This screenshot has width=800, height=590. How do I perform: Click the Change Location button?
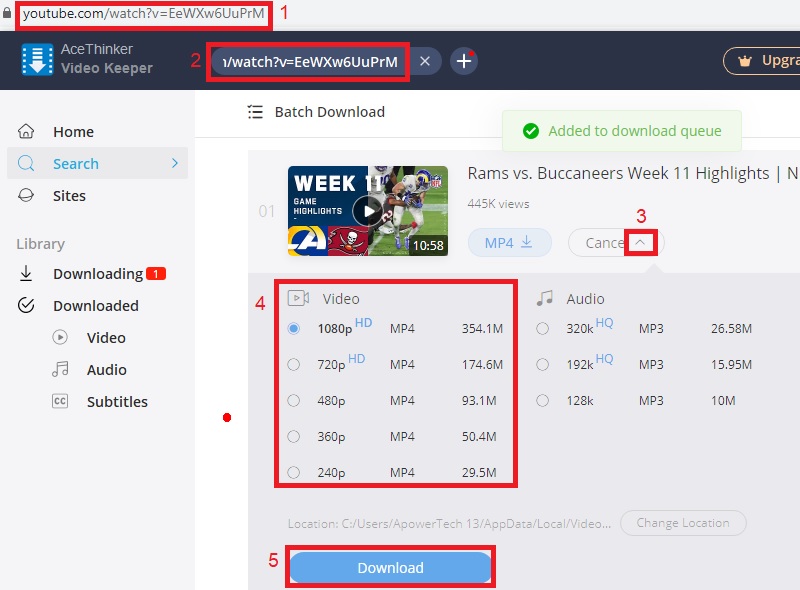[x=683, y=523]
